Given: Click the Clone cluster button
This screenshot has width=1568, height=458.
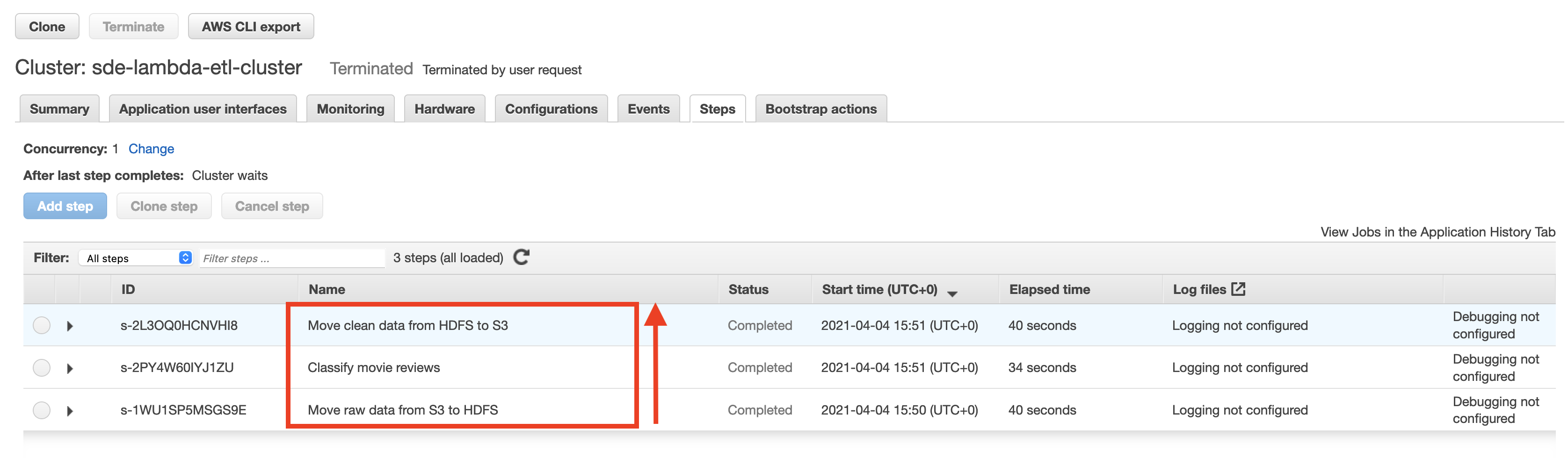Looking at the screenshot, I should point(47,27).
